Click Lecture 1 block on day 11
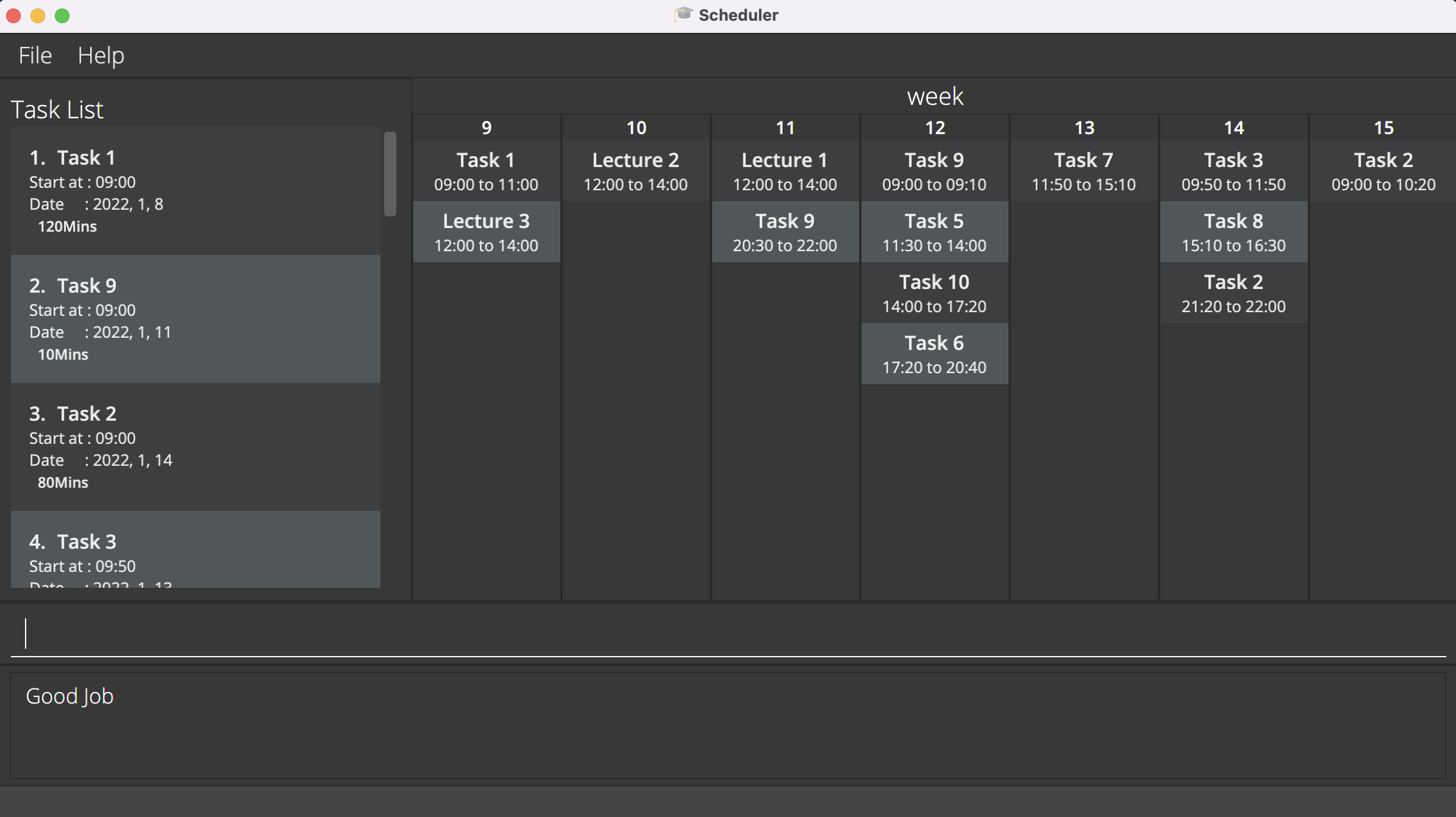1456x817 pixels. pos(785,171)
